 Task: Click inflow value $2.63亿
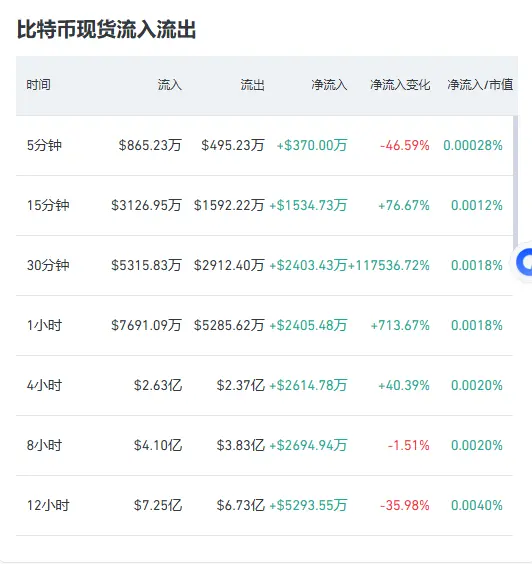[158, 386]
